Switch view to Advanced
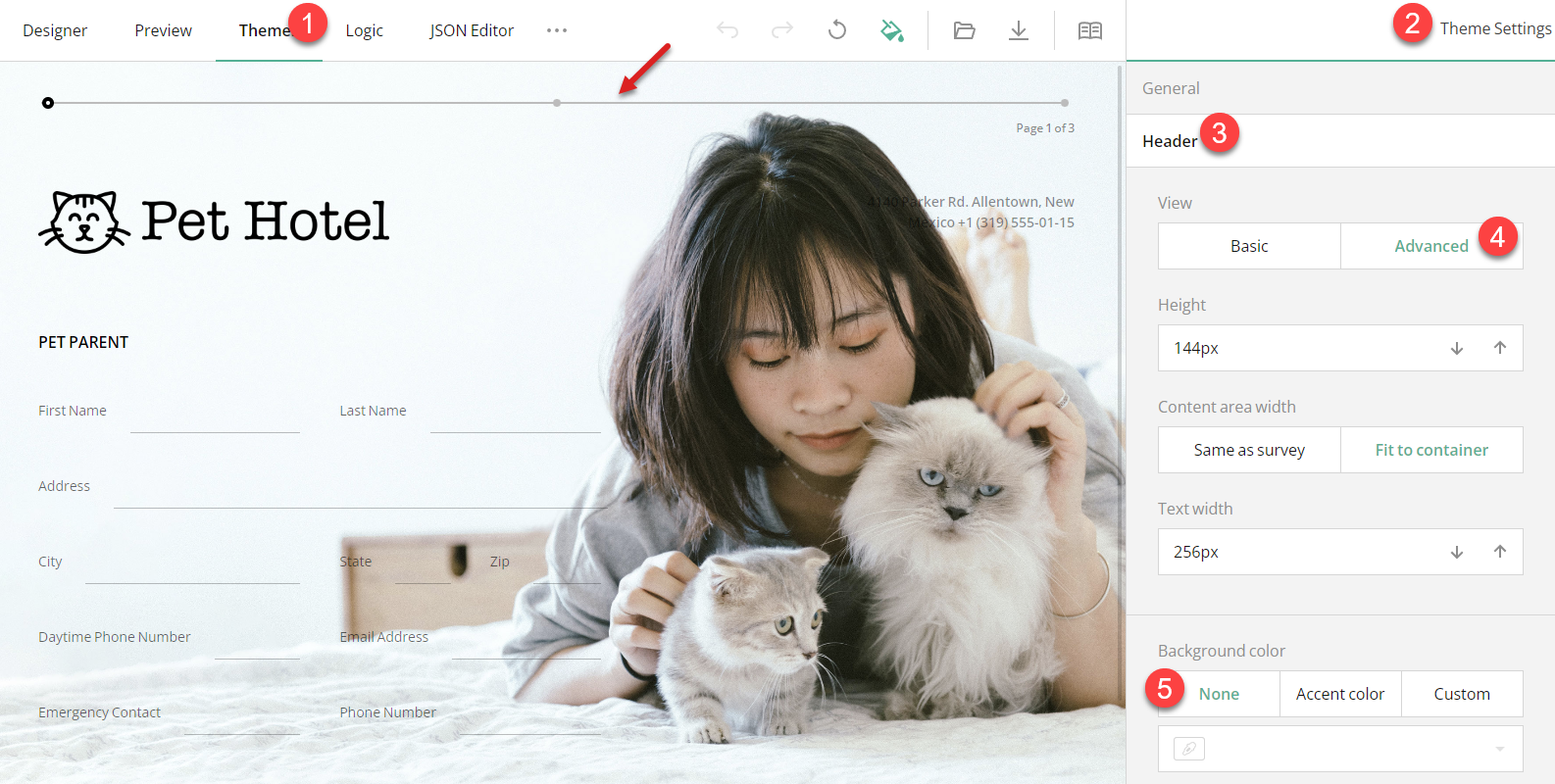 (1430, 246)
